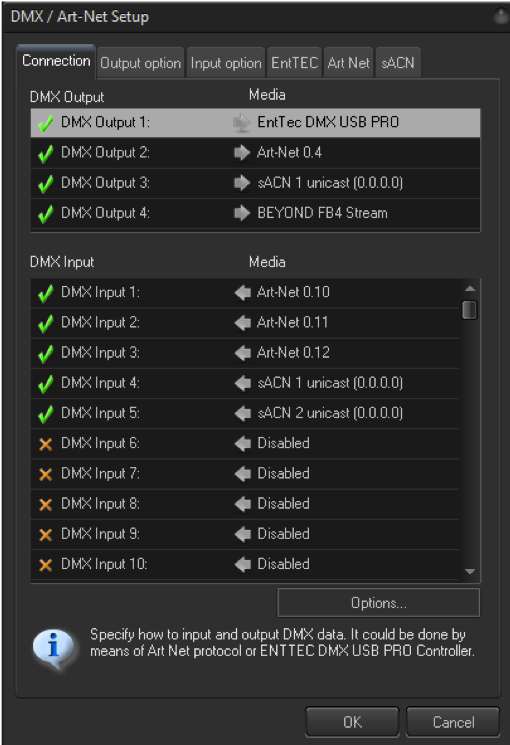Click the input arrow beside sACN 2 unicast
Viewport: 510px width, 745px height.
(x=242, y=413)
